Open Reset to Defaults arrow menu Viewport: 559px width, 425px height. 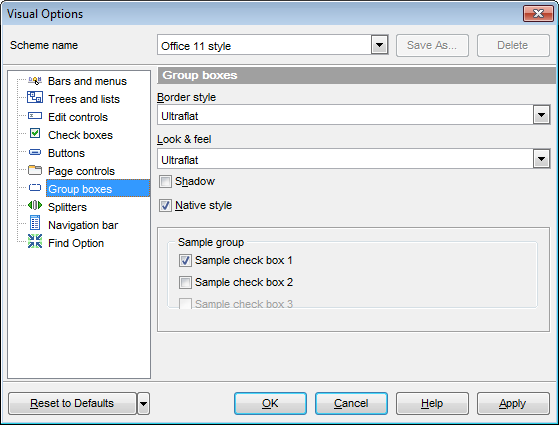pos(143,404)
